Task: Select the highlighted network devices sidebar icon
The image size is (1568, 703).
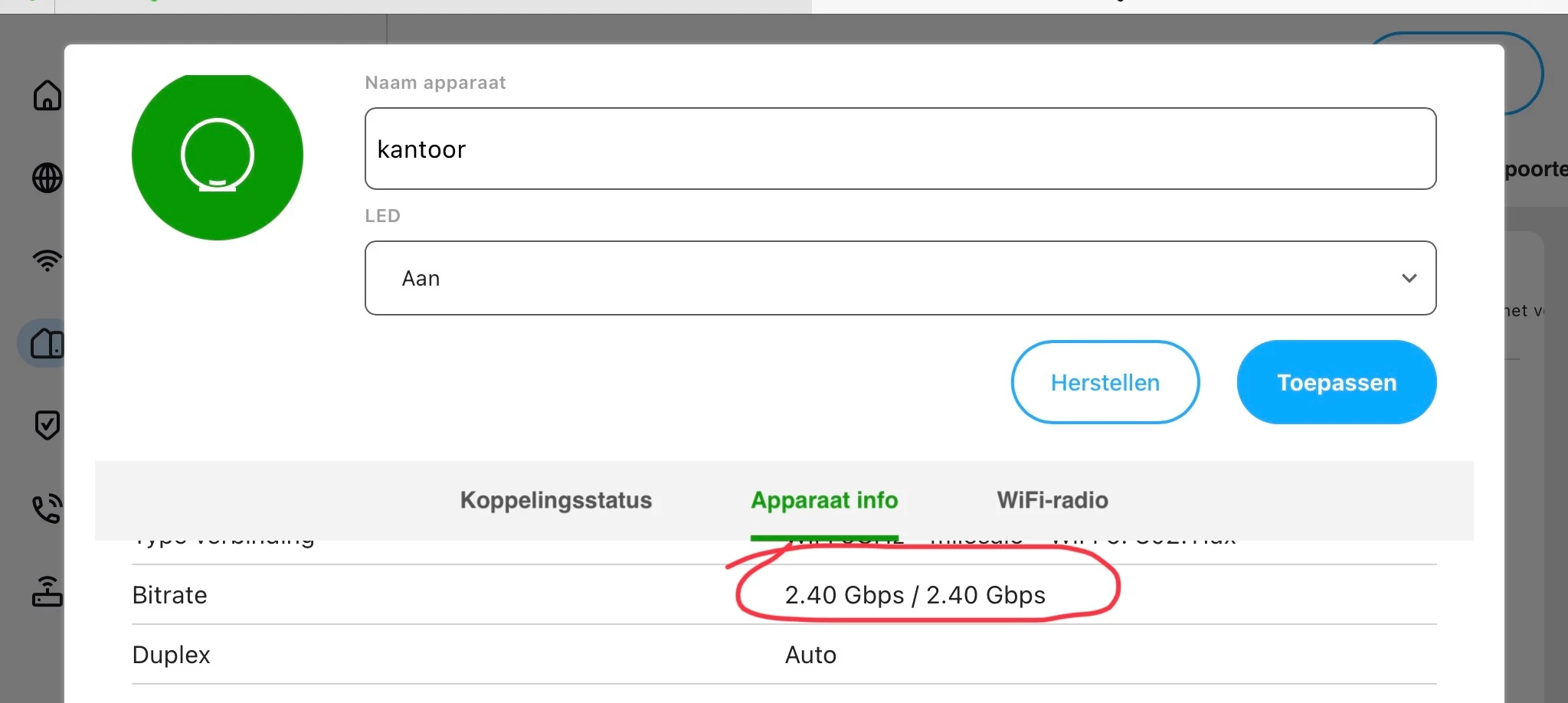Action: pyautogui.click(x=46, y=344)
